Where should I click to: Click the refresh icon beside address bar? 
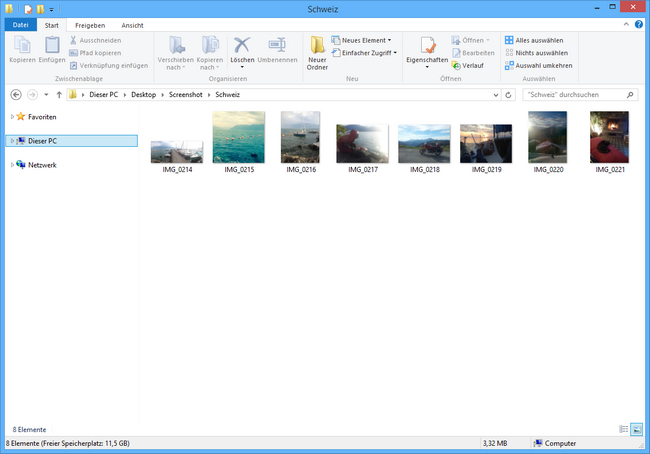point(510,95)
